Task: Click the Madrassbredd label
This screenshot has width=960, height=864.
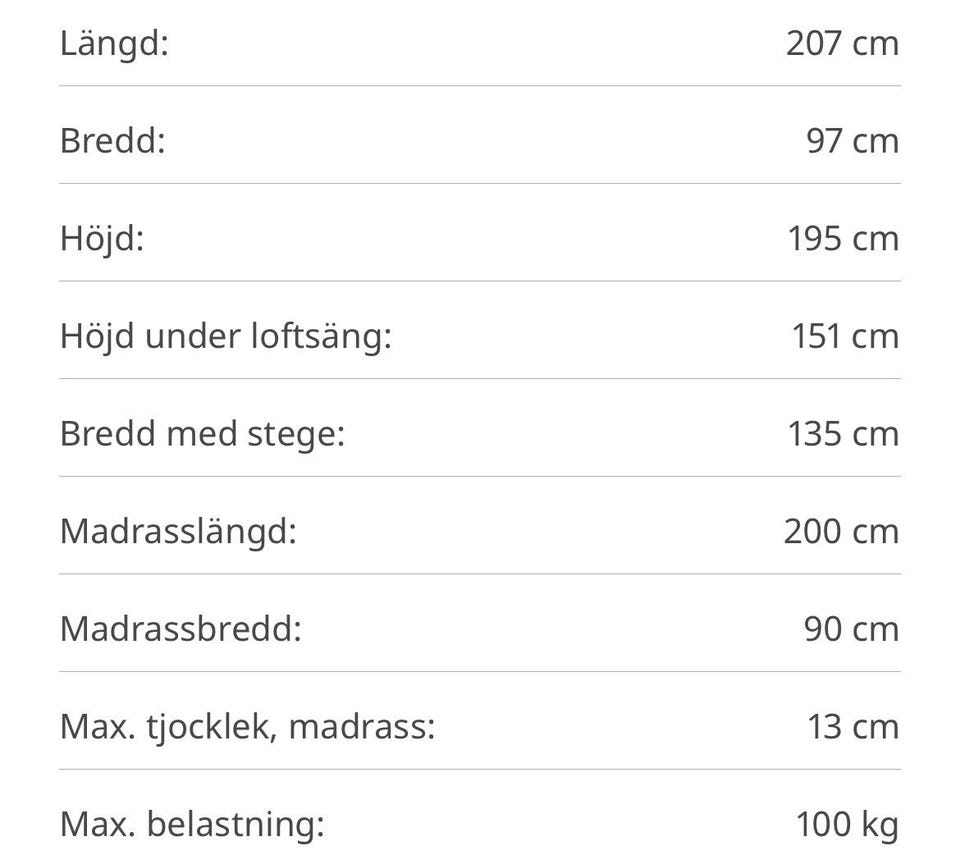Action: coord(180,629)
